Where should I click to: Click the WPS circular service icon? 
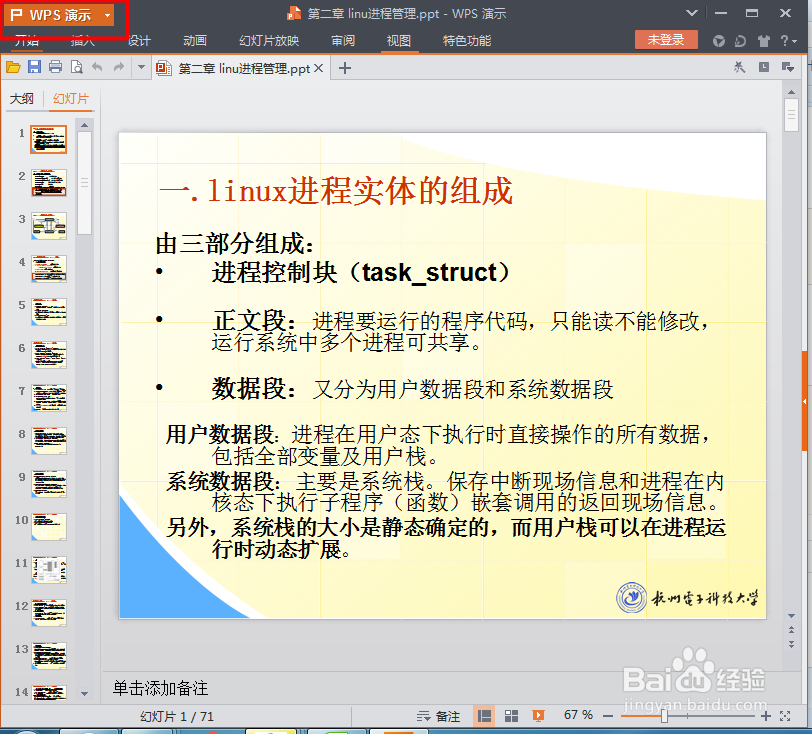tap(719, 41)
